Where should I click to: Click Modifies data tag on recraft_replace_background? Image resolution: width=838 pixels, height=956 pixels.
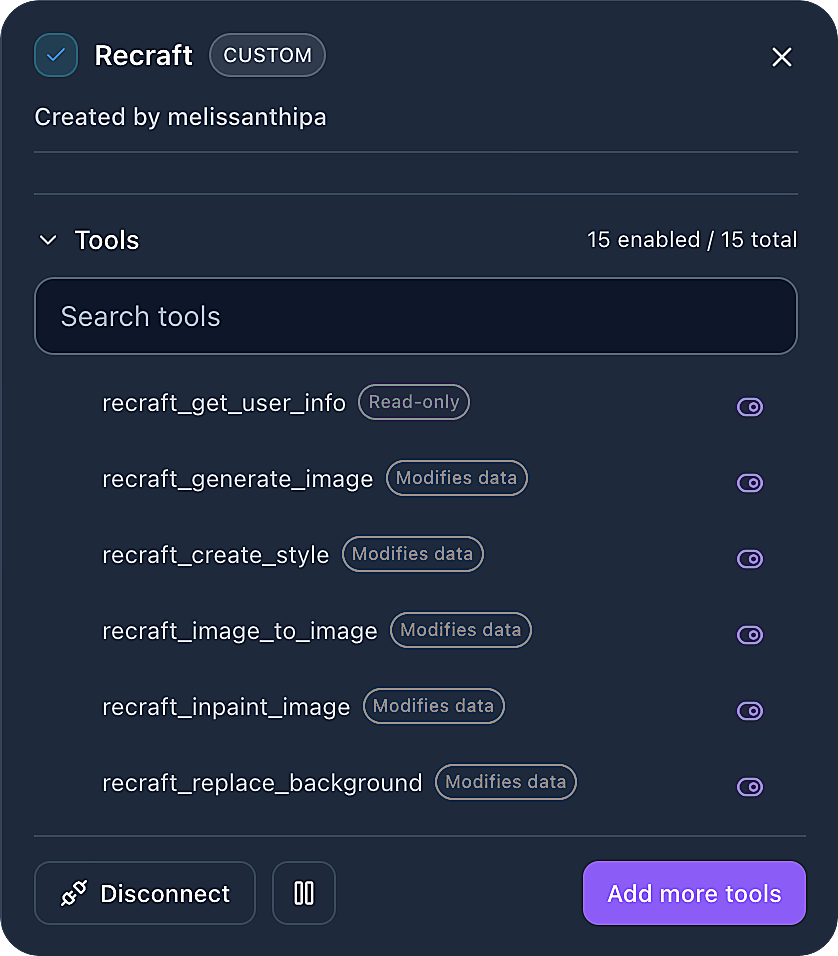[506, 782]
